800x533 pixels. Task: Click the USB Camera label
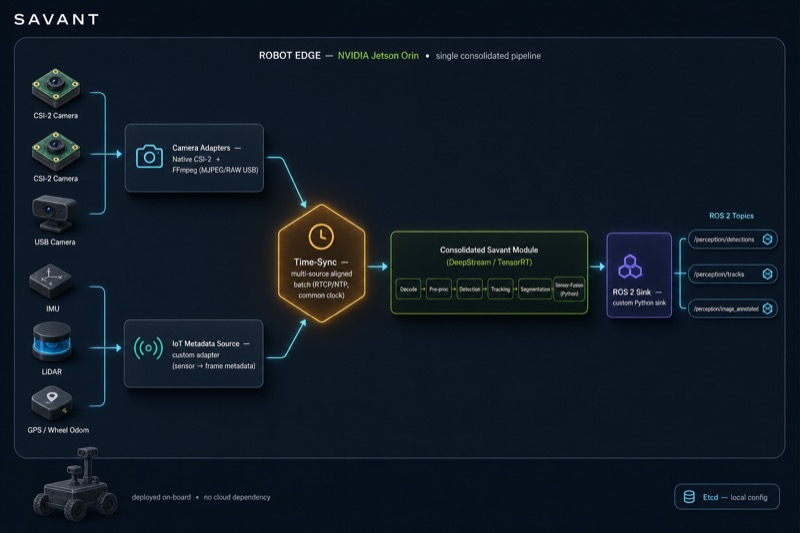[55, 242]
